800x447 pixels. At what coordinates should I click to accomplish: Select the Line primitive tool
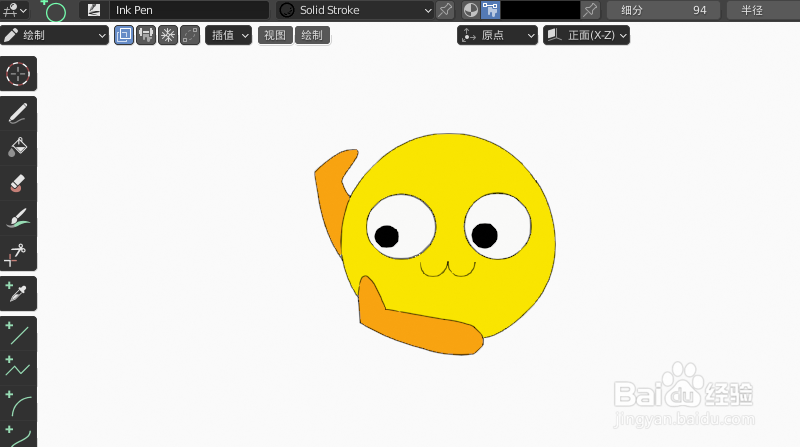point(18,333)
